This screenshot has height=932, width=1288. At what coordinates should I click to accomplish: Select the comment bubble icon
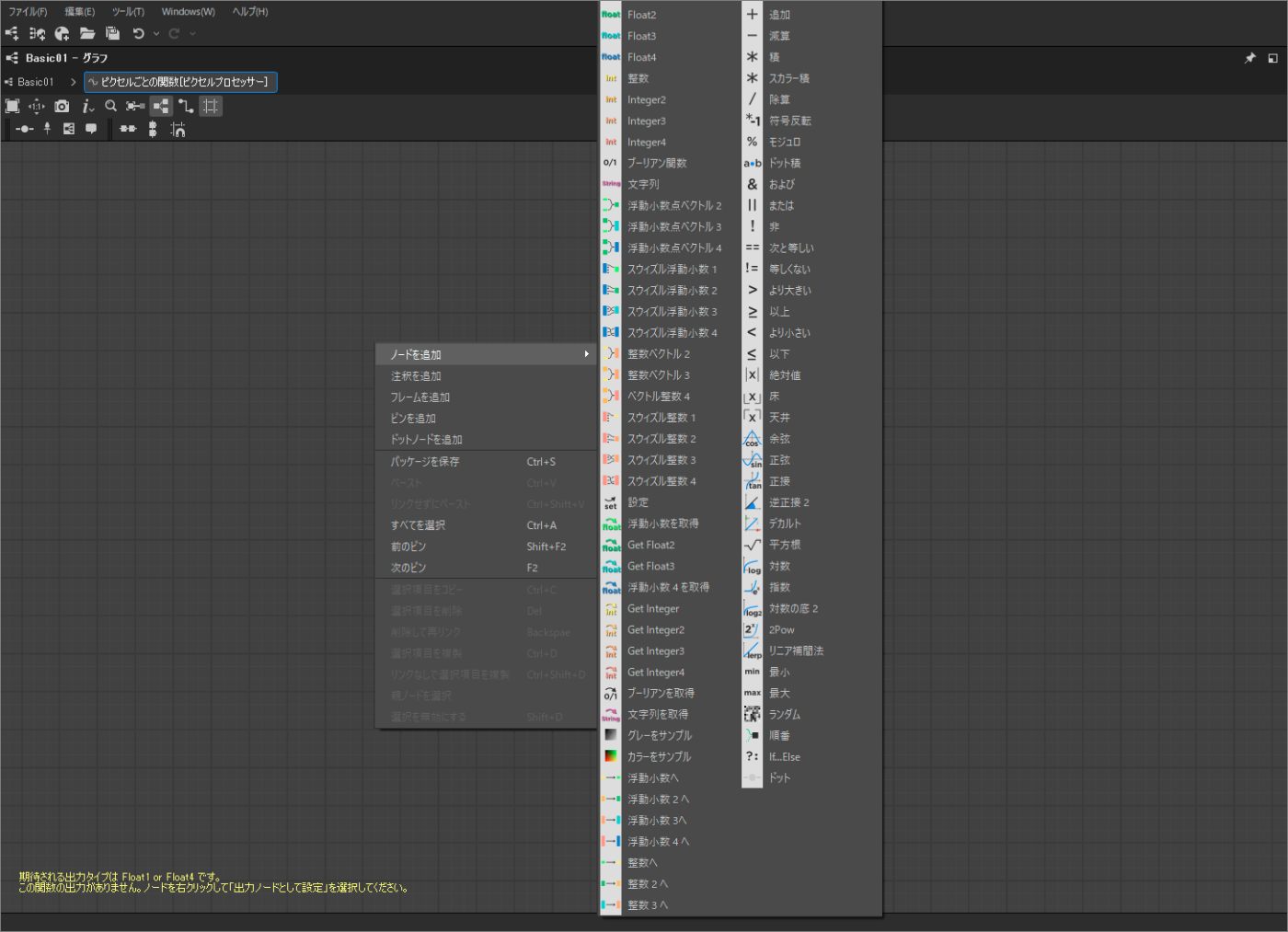coord(91,129)
